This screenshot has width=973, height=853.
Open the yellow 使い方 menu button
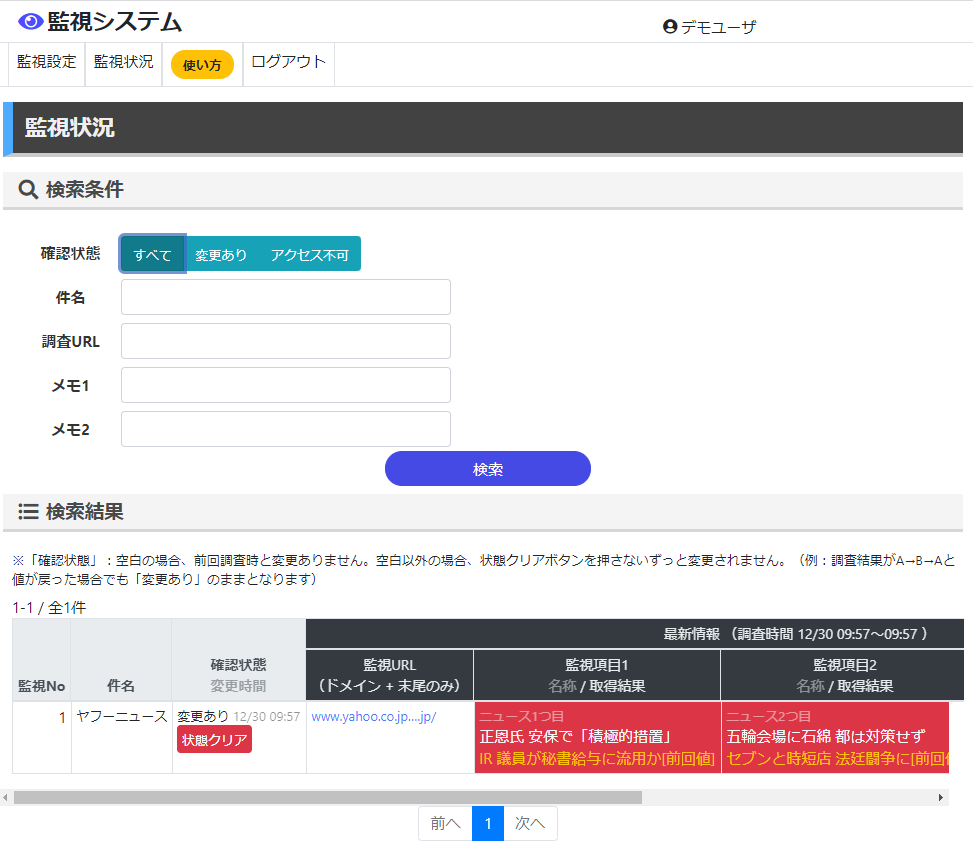point(202,65)
